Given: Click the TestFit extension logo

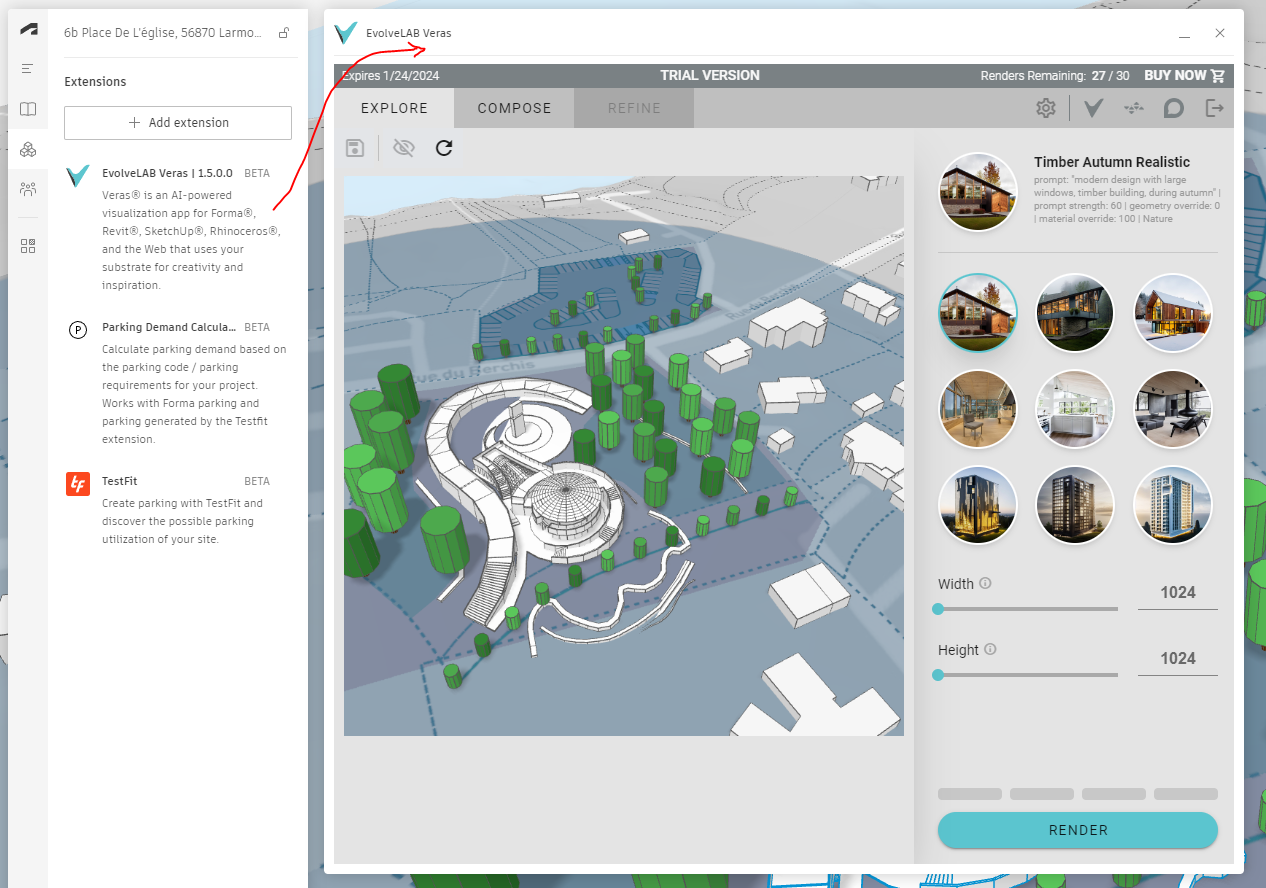Looking at the screenshot, I should click(78, 484).
